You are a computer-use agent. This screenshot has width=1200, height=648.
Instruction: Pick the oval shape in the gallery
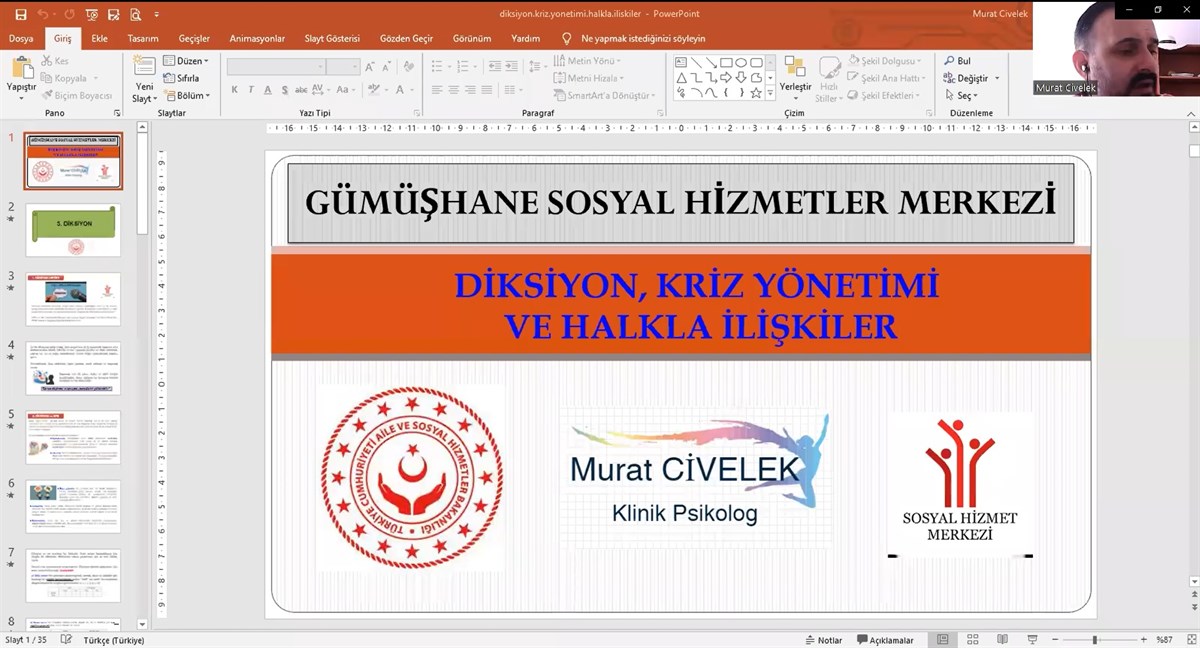tap(741, 62)
